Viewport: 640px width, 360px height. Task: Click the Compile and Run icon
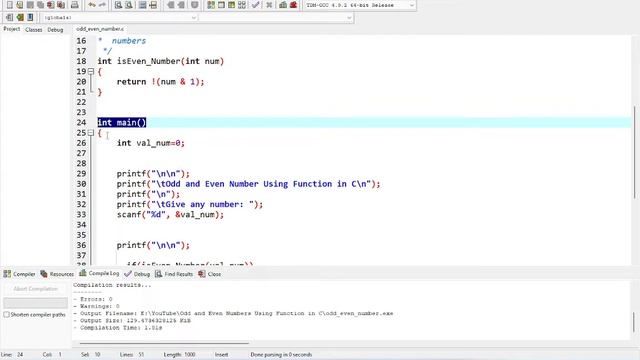pyautogui.click(x=231, y=5)
